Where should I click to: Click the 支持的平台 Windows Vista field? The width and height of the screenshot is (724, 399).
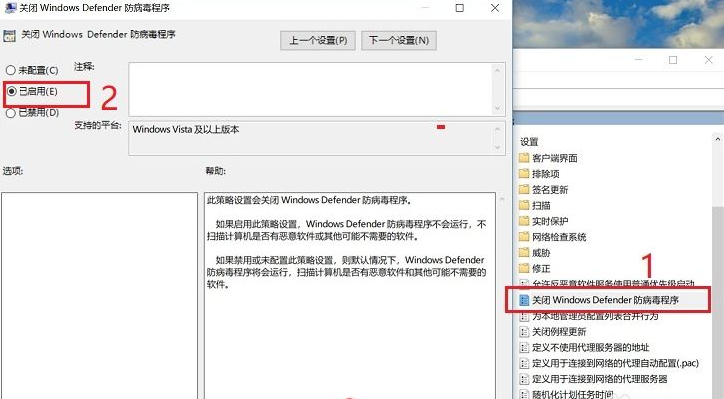(x=310, y=138)
